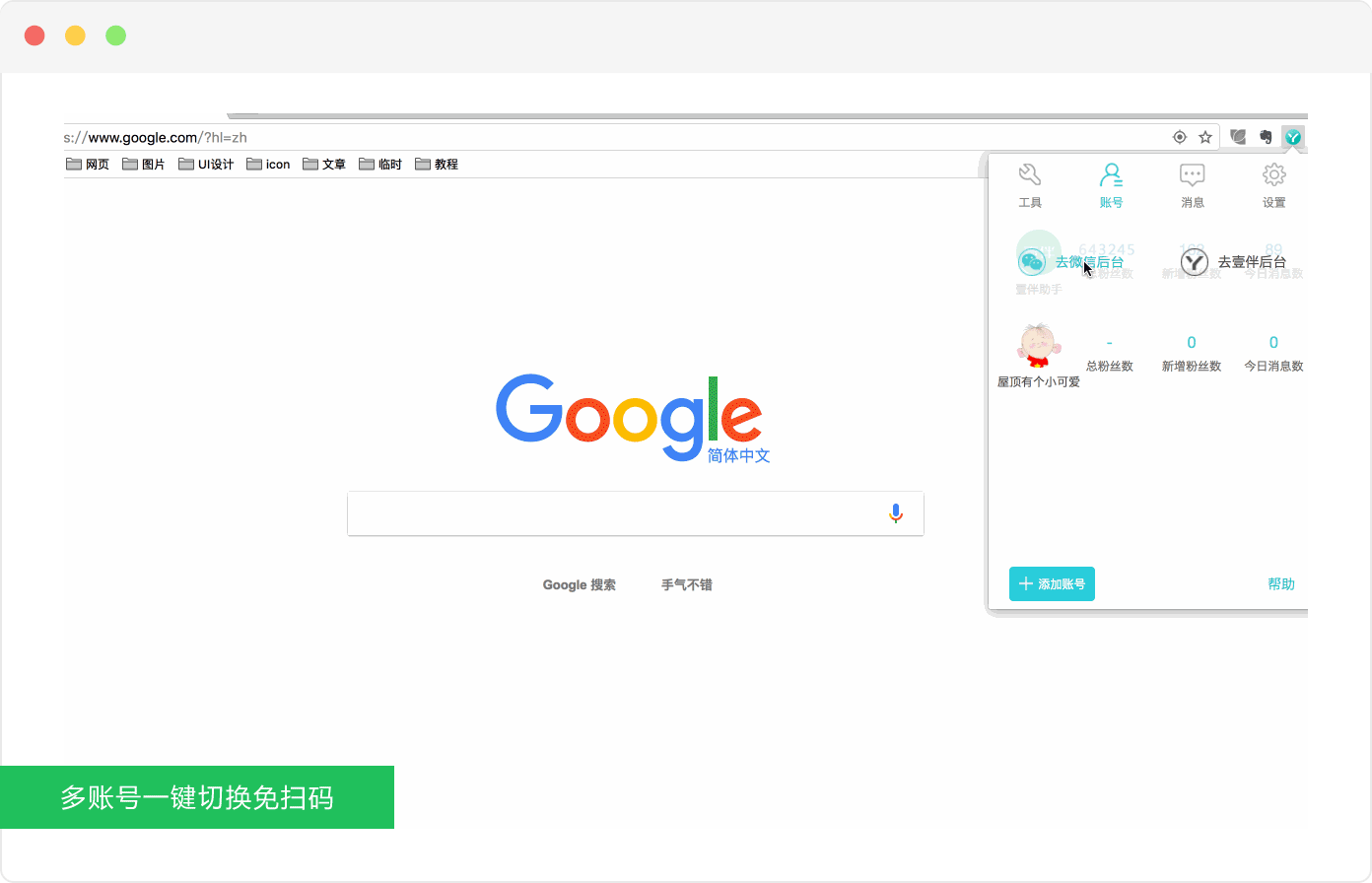
Task: Click the bookmark star in the address bar
Action: tap(1204, 137)
